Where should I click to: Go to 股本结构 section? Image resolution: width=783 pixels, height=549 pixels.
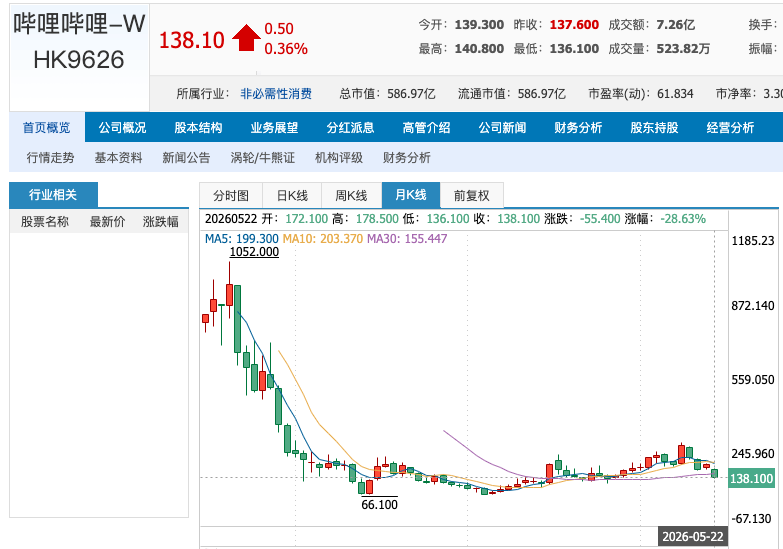pos(198,127)
